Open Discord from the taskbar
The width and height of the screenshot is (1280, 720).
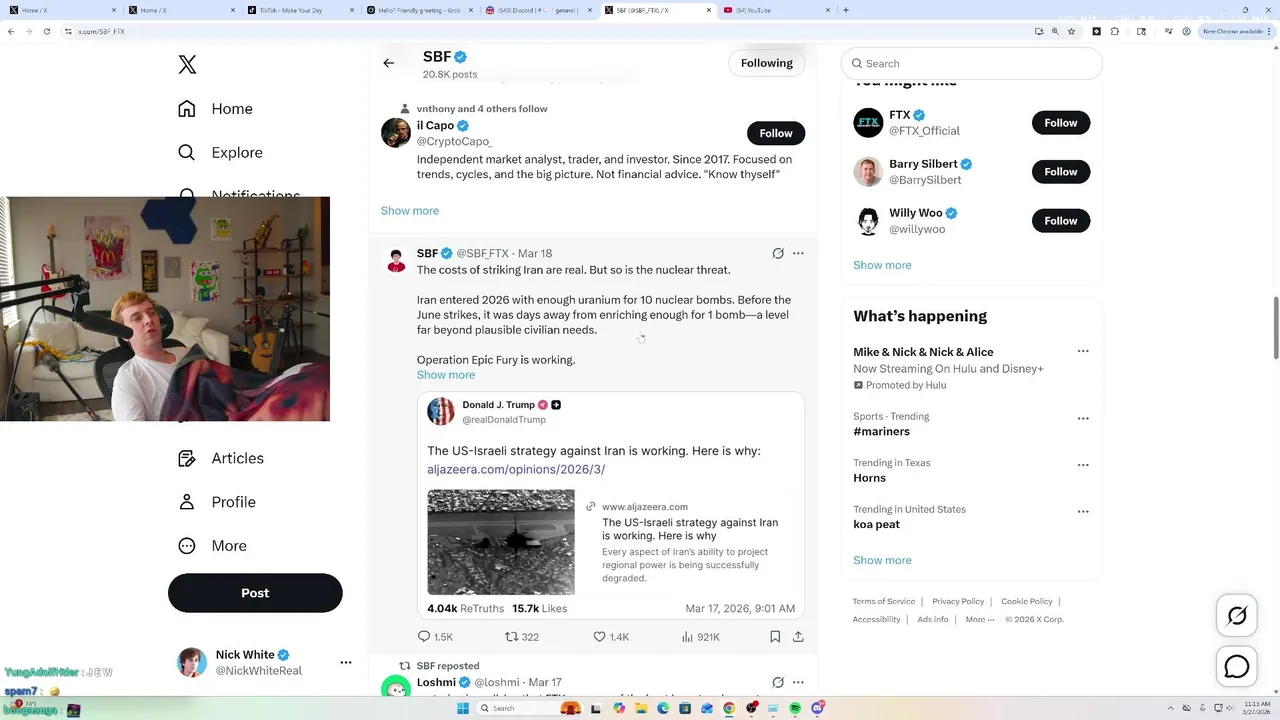819,708
